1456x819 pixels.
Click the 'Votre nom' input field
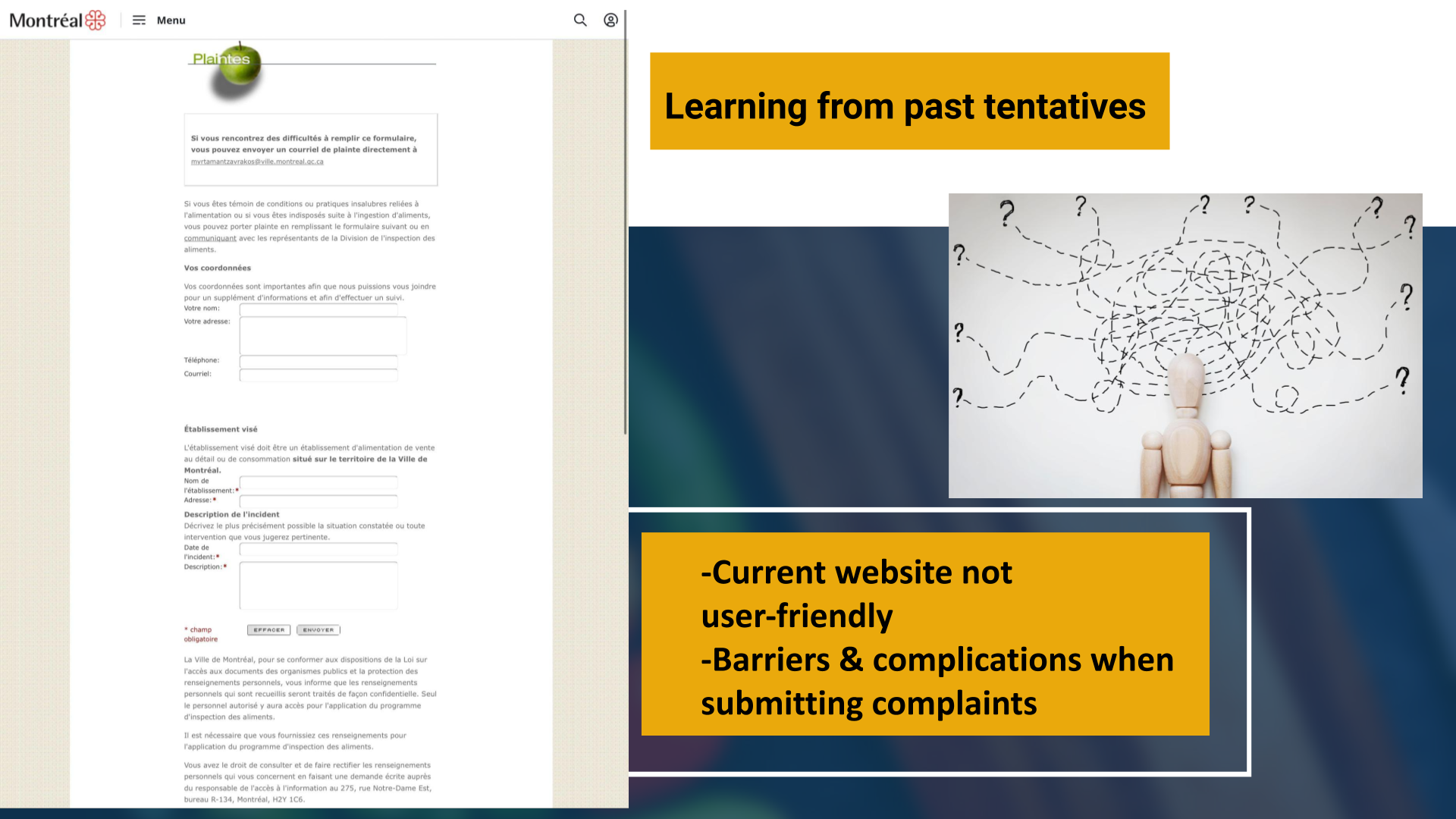[318, 309]
